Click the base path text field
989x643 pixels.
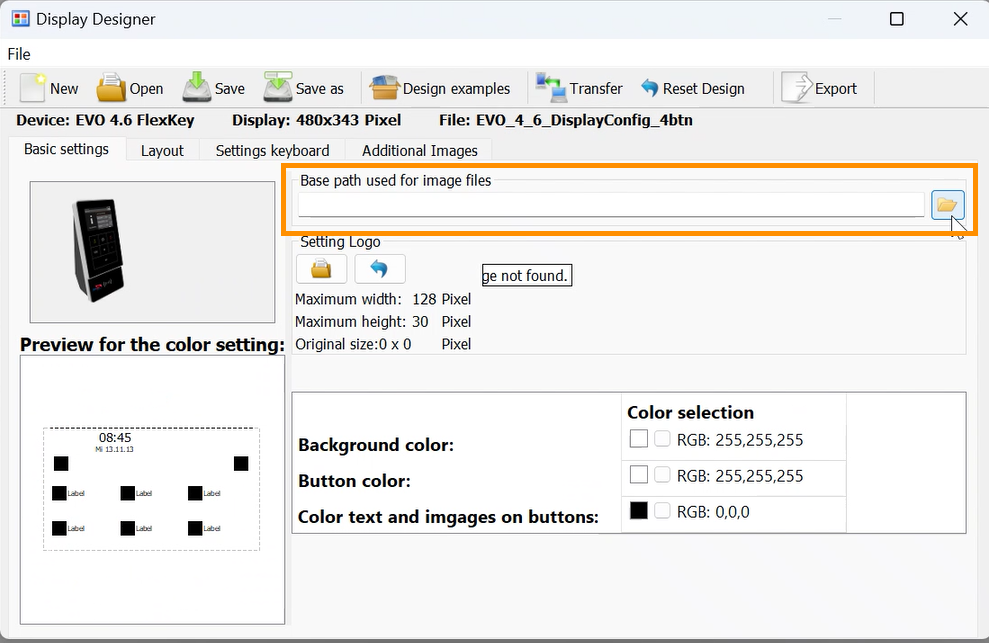tap(610, 205)
